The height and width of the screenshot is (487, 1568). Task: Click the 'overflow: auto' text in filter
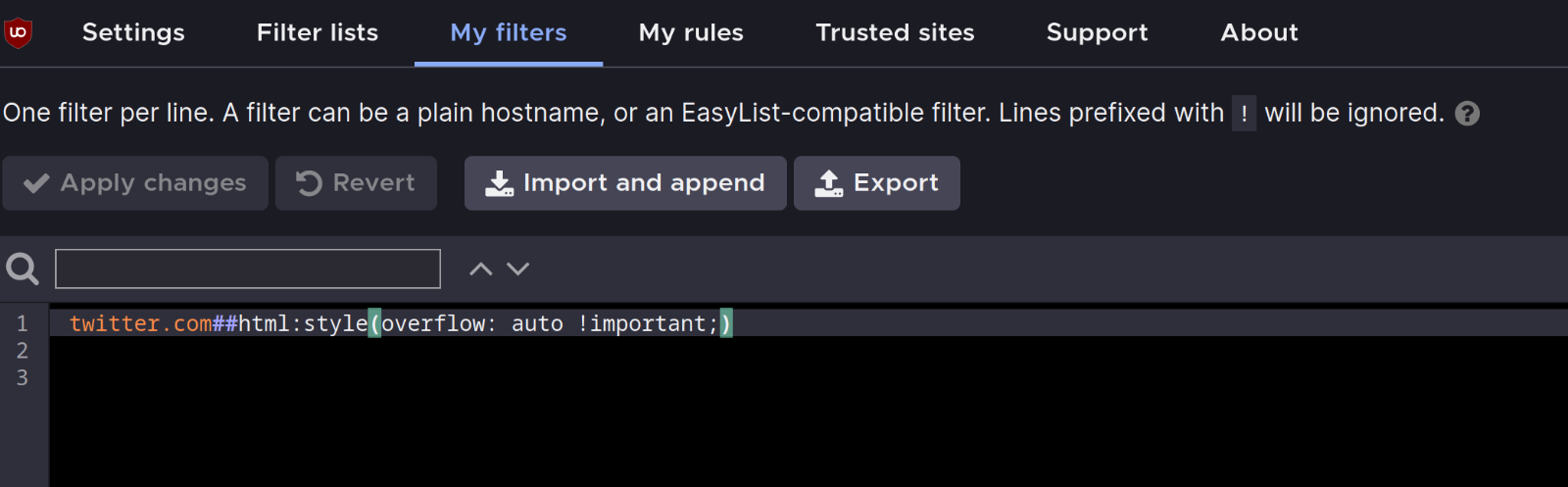pyautogui.click(x=472, y=323)
